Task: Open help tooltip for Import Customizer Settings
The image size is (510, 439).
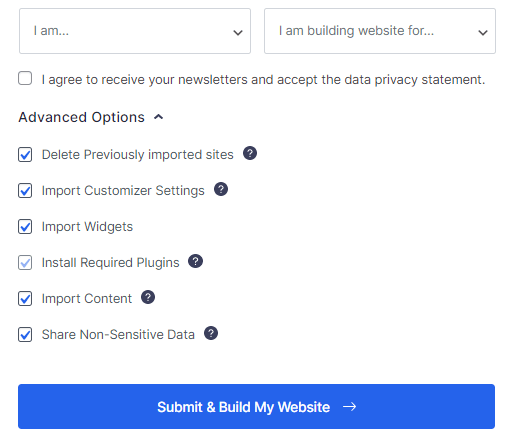Action: tap(221, 189)
